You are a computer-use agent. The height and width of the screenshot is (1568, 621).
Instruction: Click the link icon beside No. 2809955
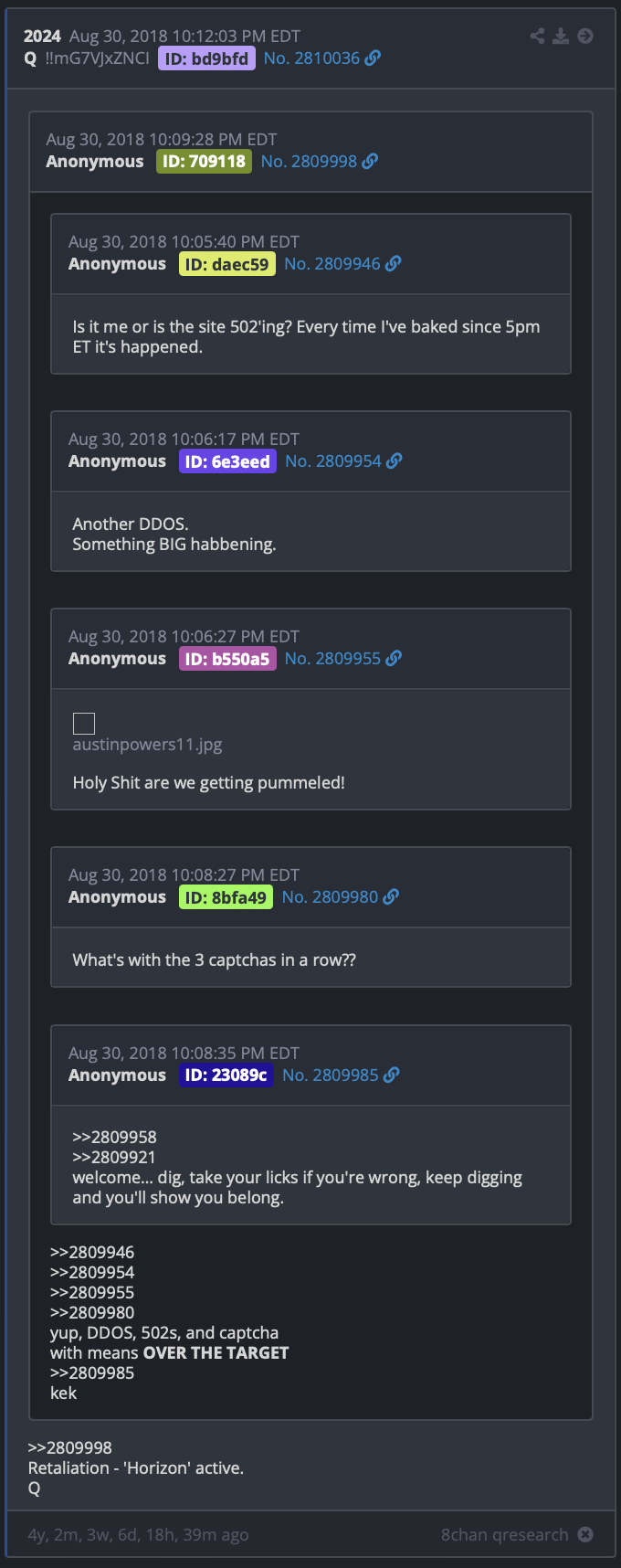[394, 658]
